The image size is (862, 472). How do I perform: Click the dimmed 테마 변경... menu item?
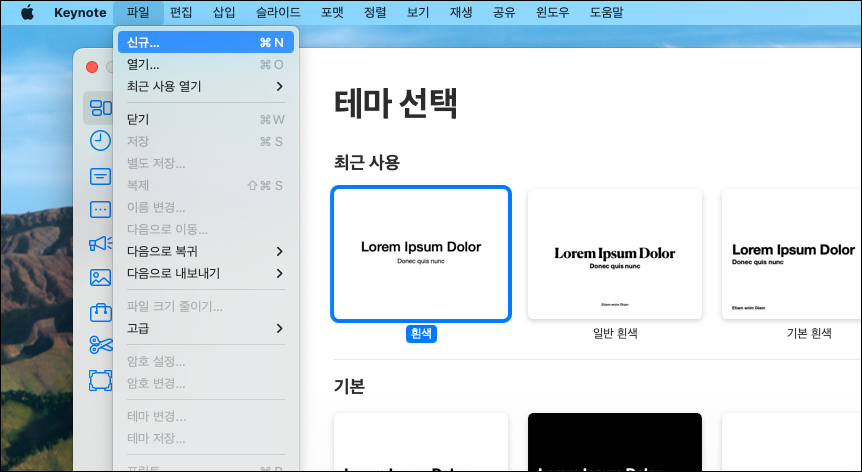coord(206,416)
